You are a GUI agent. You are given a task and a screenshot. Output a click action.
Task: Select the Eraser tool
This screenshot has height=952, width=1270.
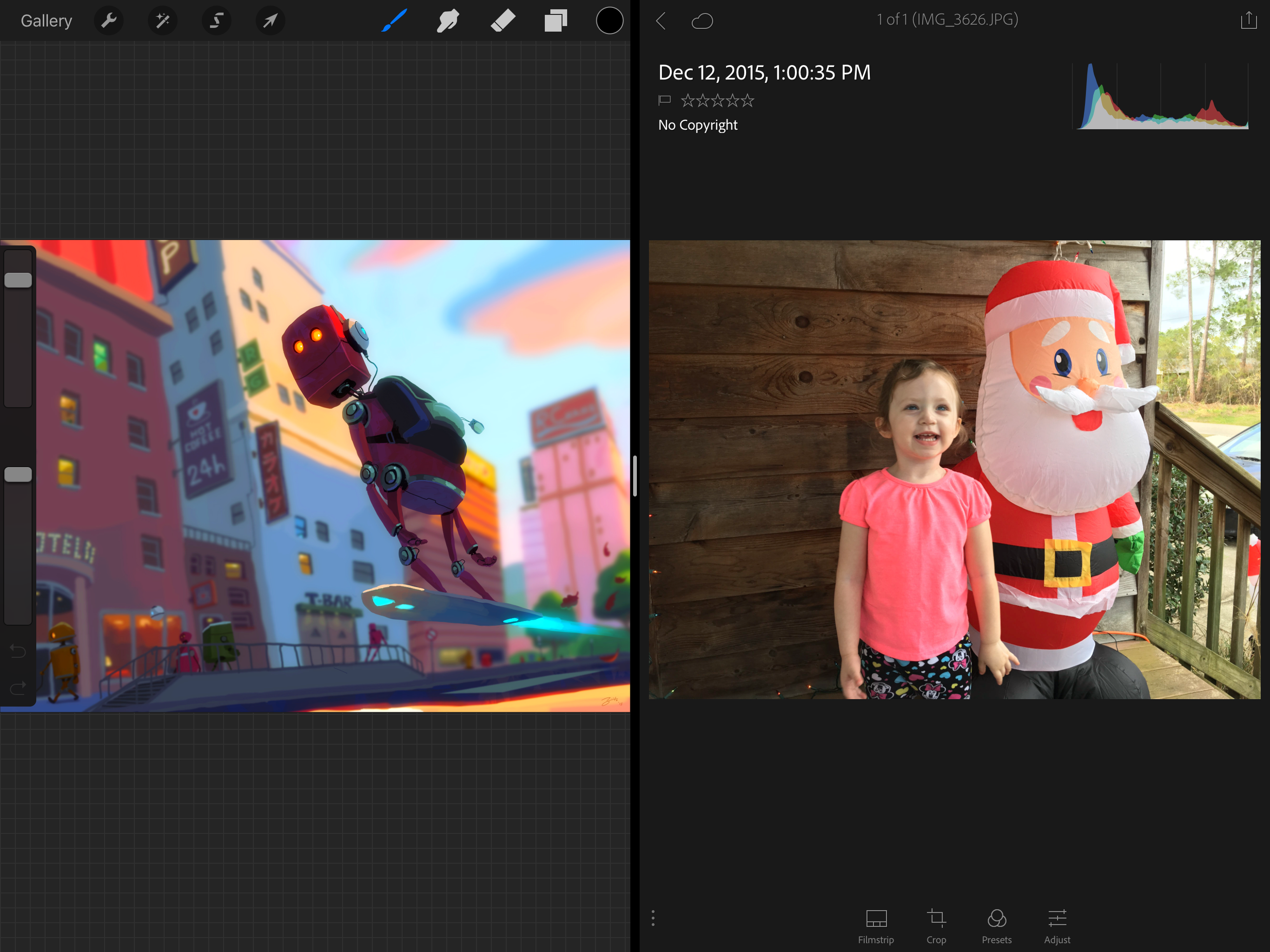503,21
